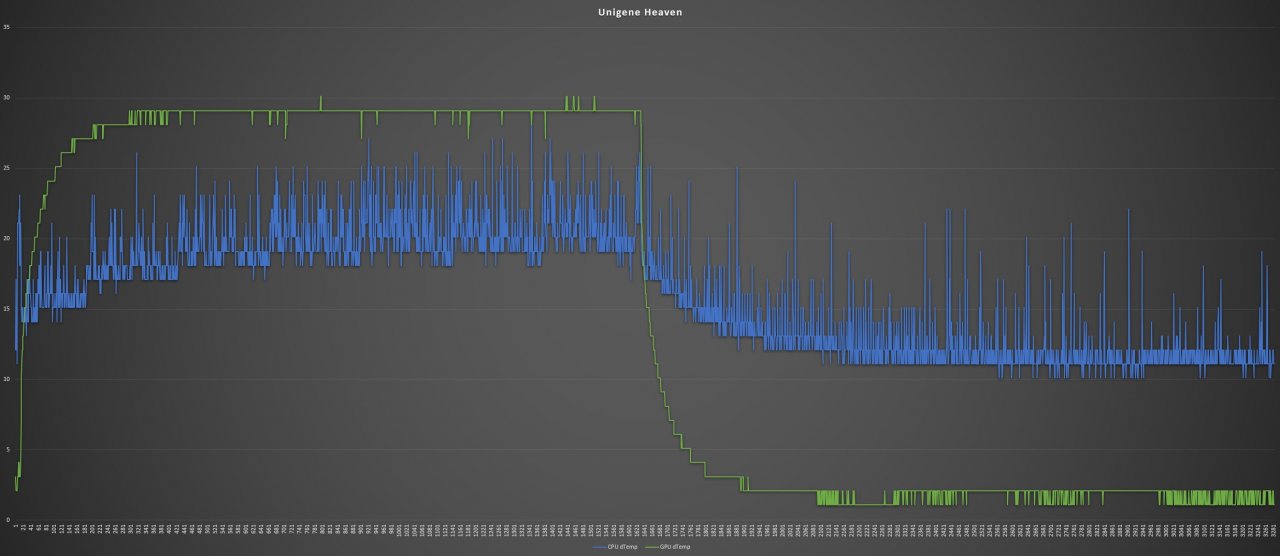Screen dimensions: 1280x556
Task: Select the y-axis label 10
Action: click(7, 379)
